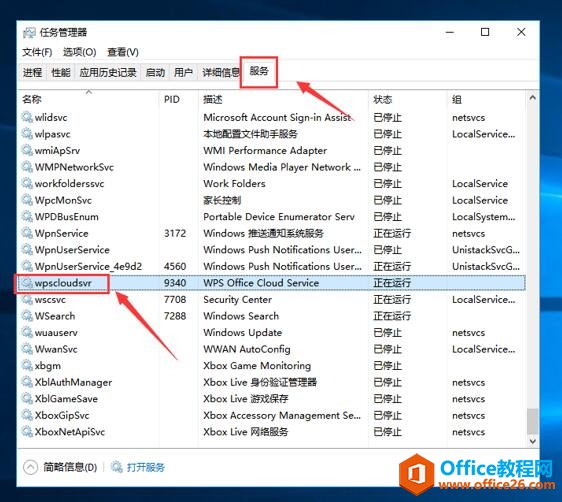Switch to the 启动 tab
Screen dimensions: 562x502
click(155, 73)
